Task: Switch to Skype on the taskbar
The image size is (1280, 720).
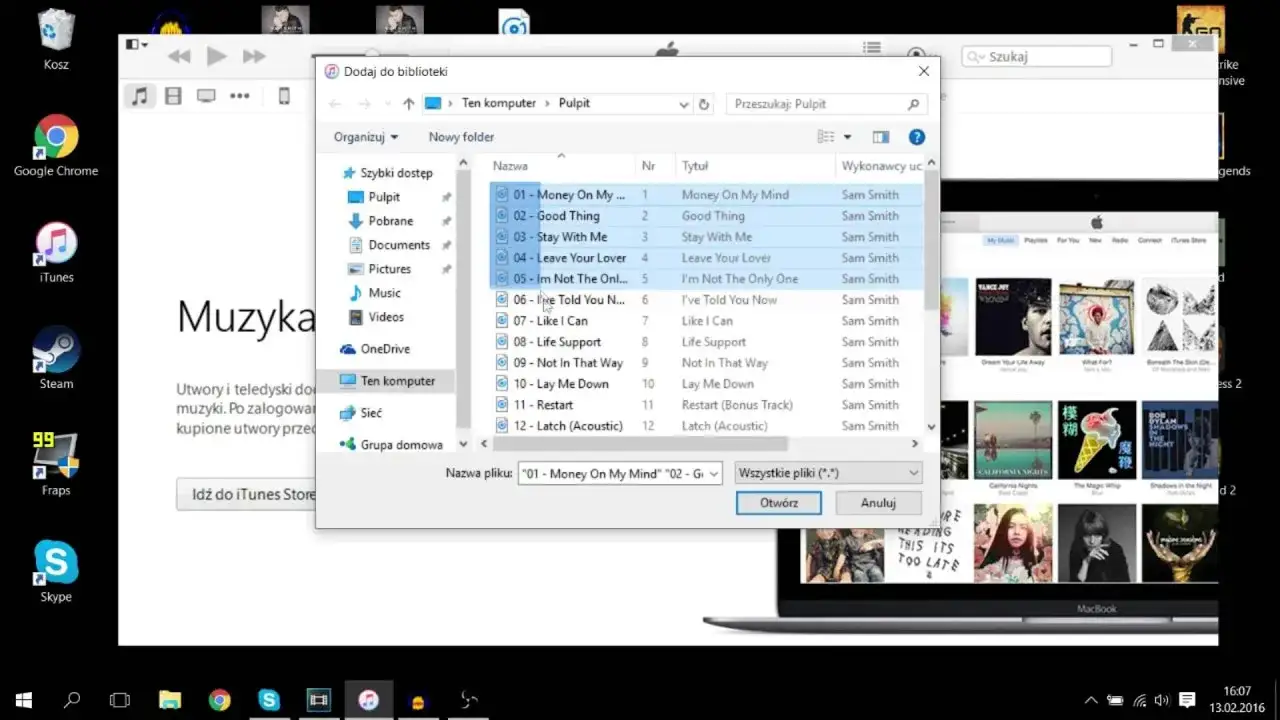Action: pyautogui.click(x=269, y=700)
